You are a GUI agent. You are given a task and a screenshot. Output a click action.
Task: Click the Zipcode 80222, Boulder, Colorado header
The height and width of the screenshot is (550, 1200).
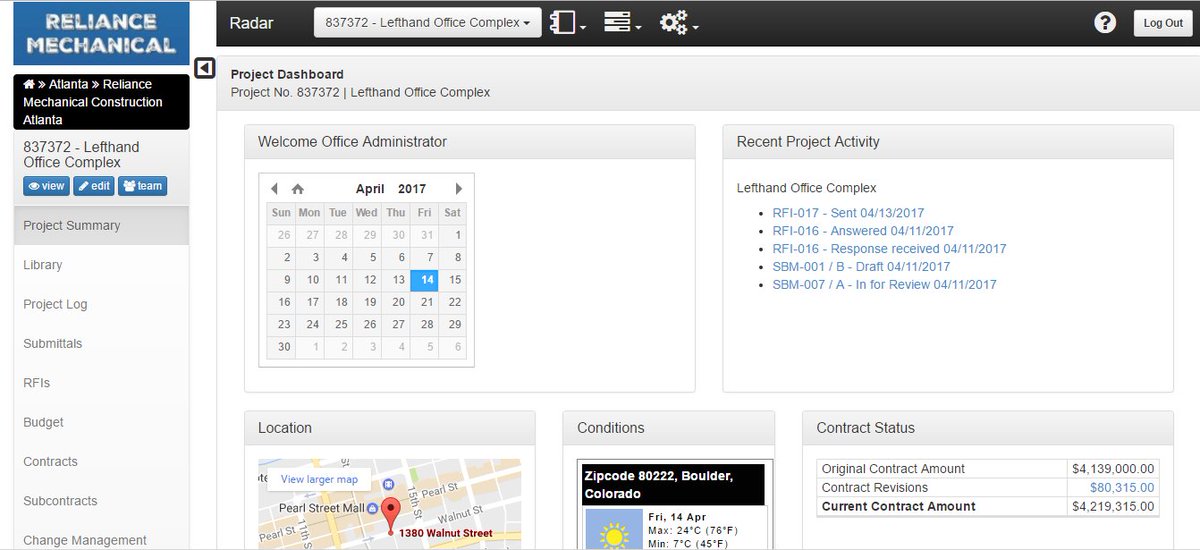coord(672,484)
